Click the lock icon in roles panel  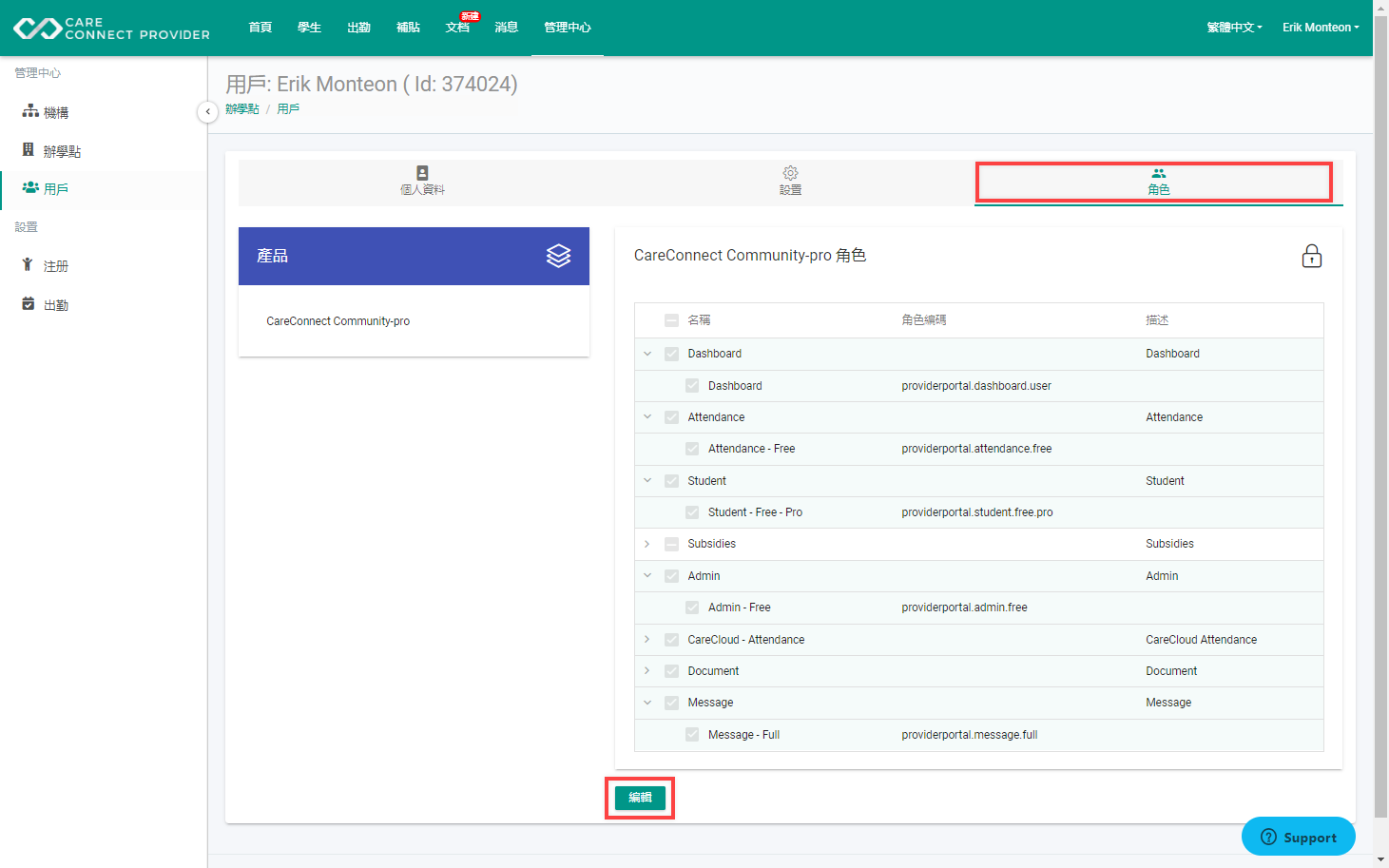click(x=1311, y=256)
